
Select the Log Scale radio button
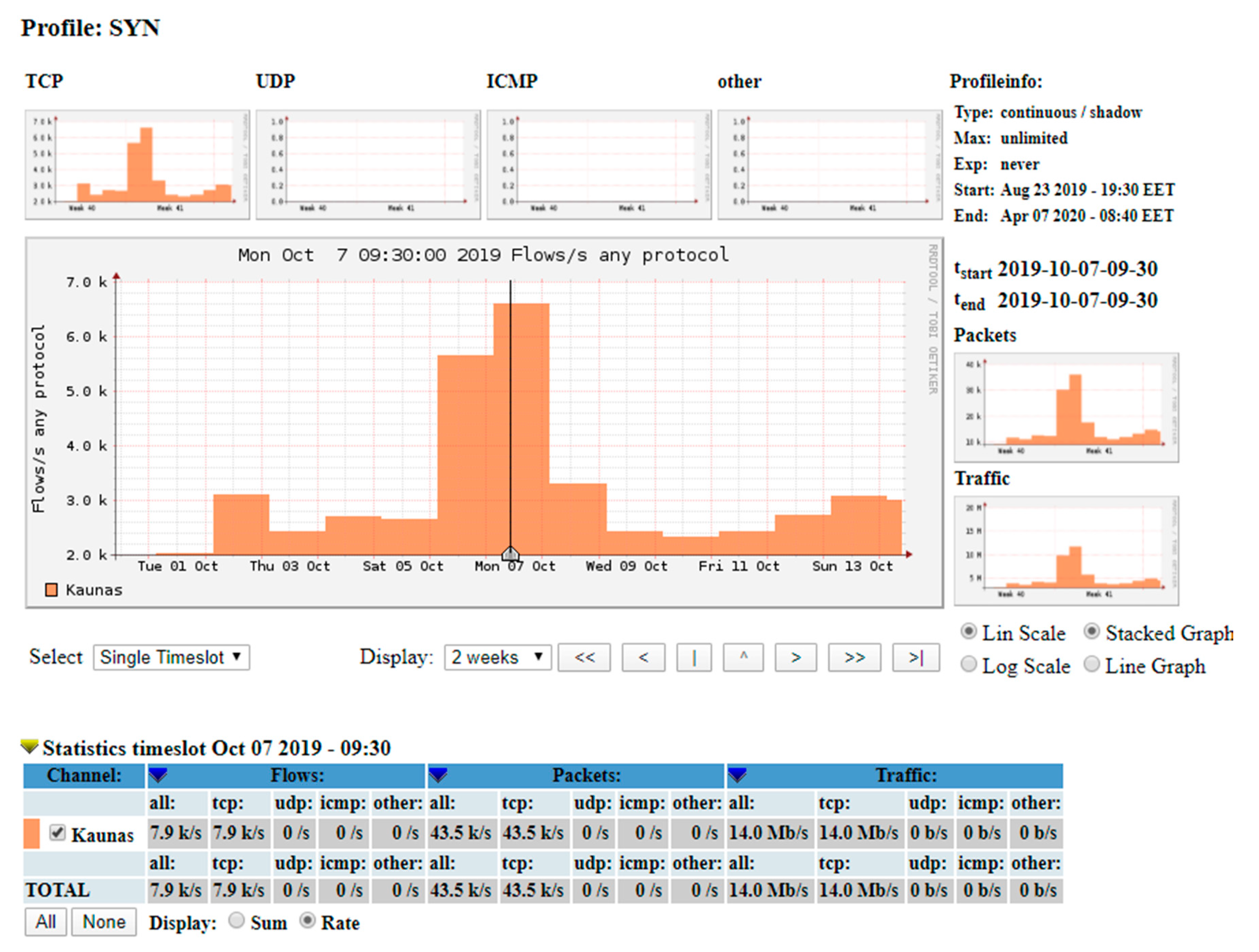point(968,664)
